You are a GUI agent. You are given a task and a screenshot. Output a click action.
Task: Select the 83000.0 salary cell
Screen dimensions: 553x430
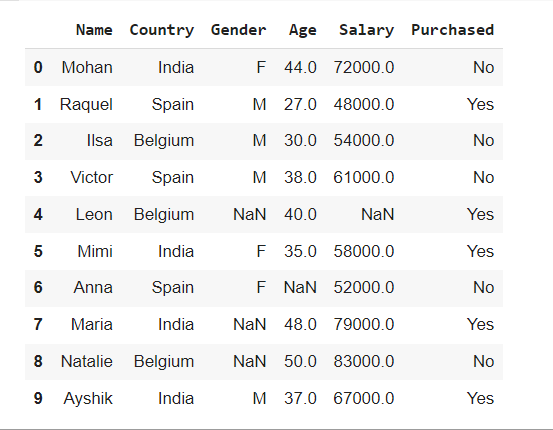click(x=364, y=362)
